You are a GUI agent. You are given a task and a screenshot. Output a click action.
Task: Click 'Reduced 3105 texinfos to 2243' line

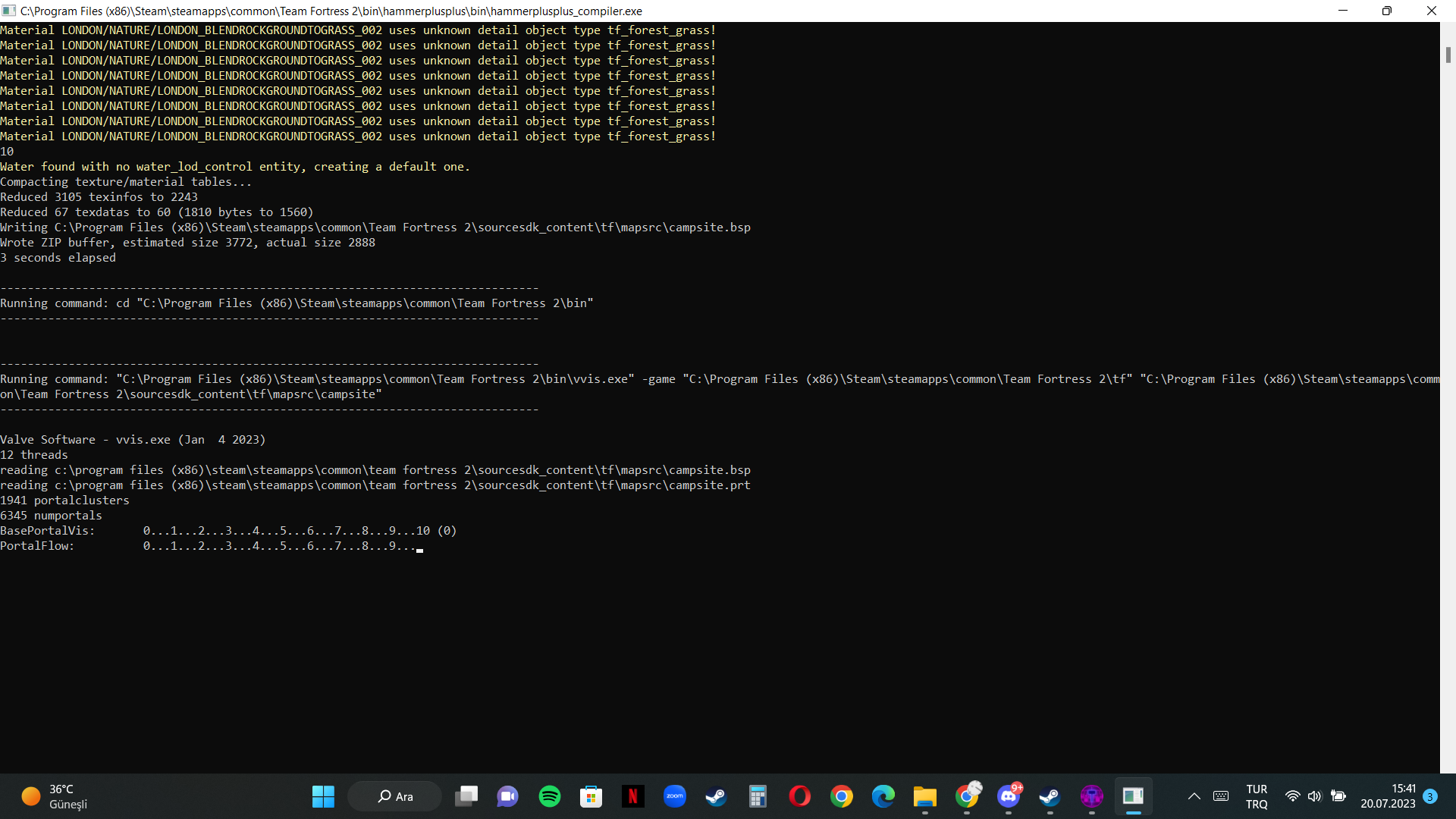coord(99,197)
